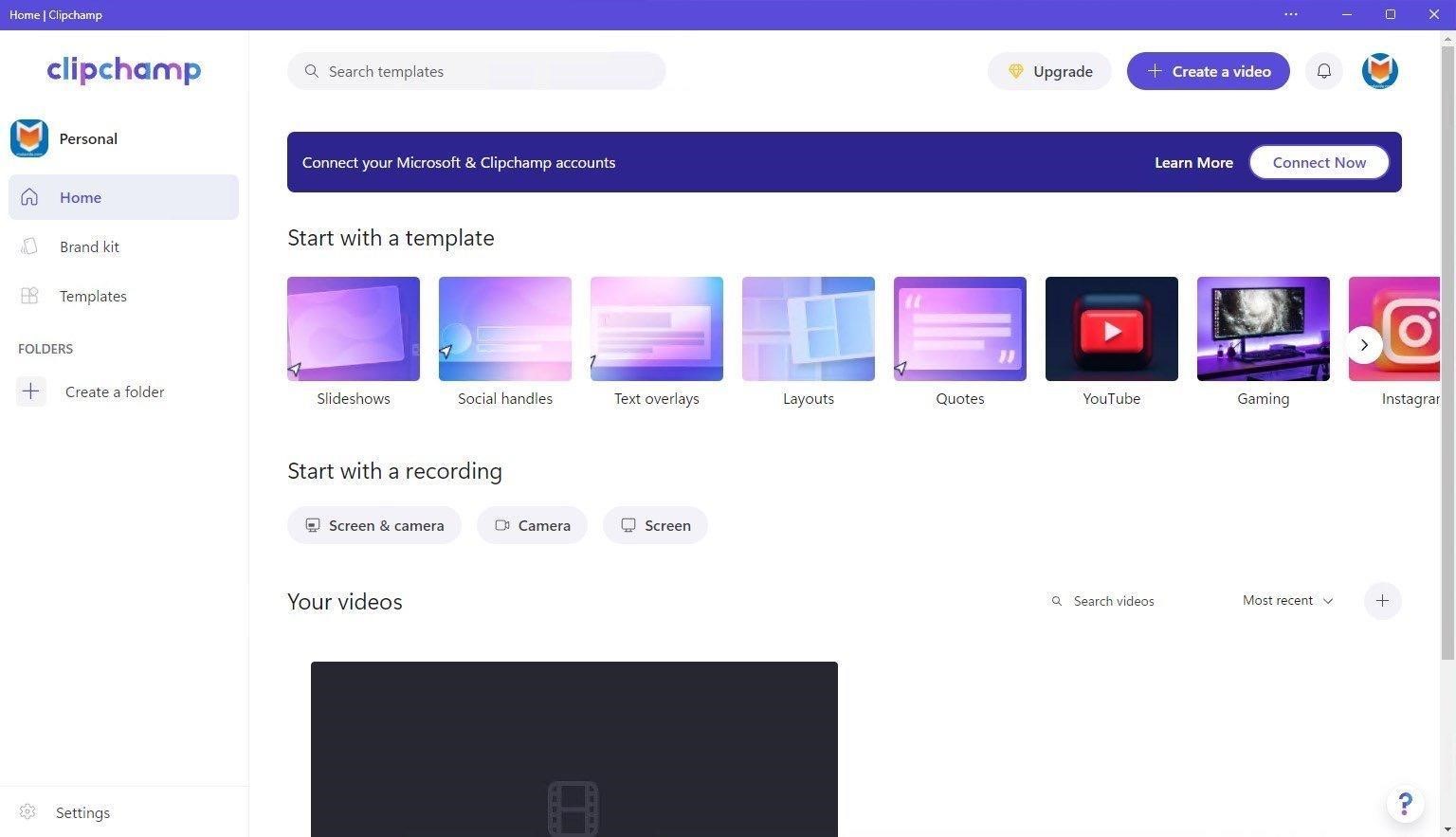Click the Personal workspace avatar
This screenshot has height=837, width=1456.
[29, 138]
